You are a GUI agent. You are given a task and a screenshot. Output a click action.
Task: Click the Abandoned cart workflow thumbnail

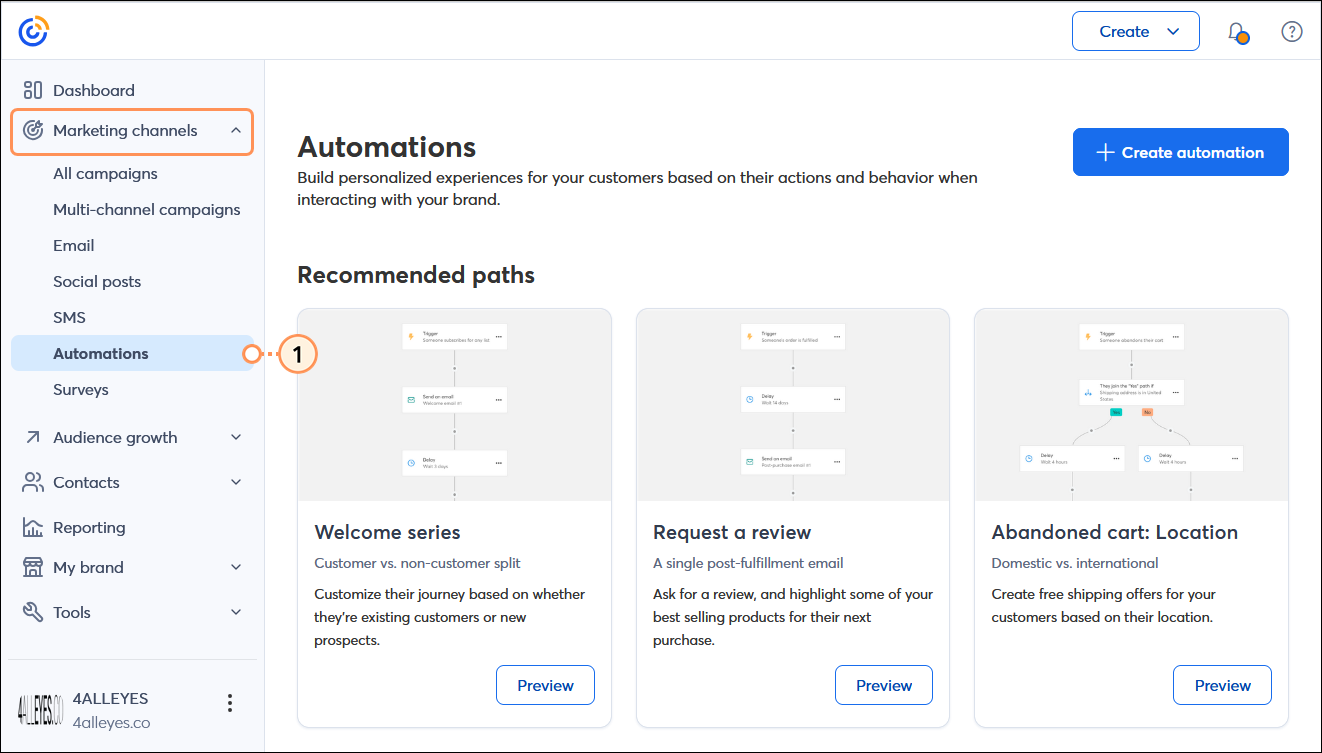1131,405
